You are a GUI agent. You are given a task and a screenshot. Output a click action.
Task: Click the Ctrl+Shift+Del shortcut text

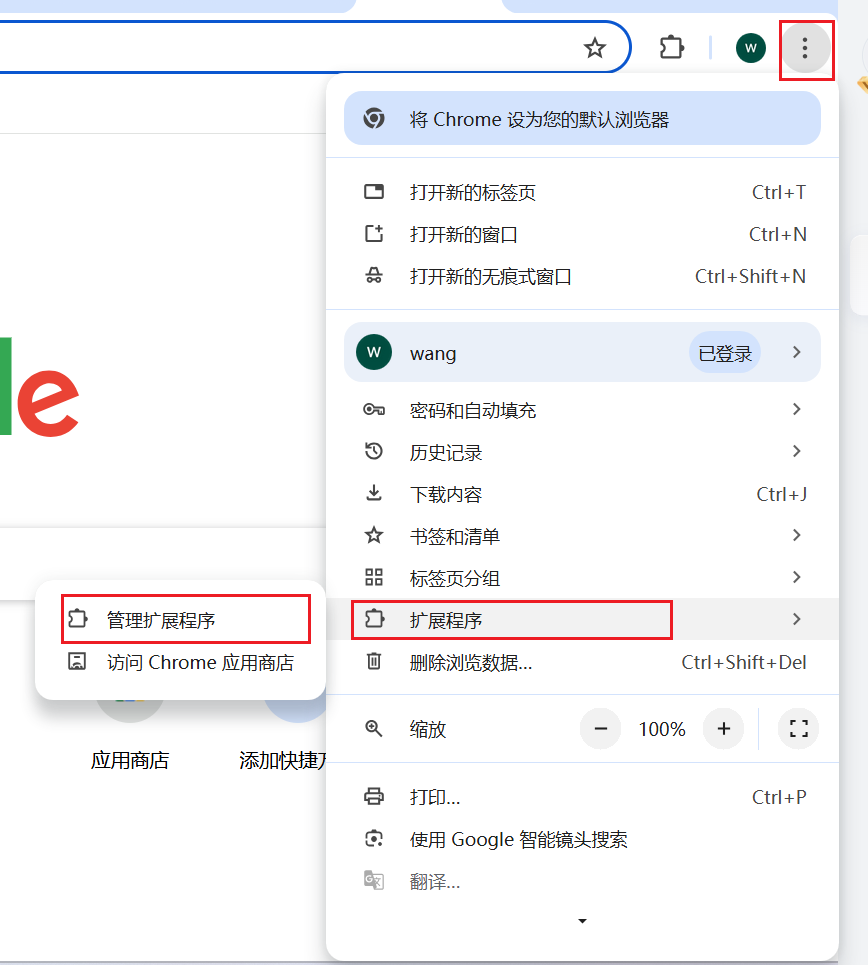744,662
